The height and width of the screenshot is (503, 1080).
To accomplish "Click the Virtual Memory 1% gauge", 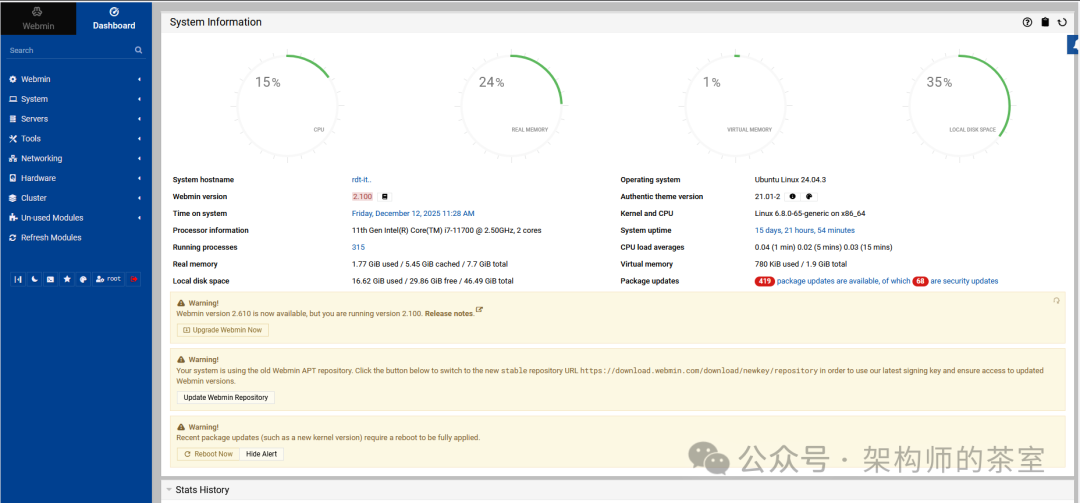I will click(736, 105).
